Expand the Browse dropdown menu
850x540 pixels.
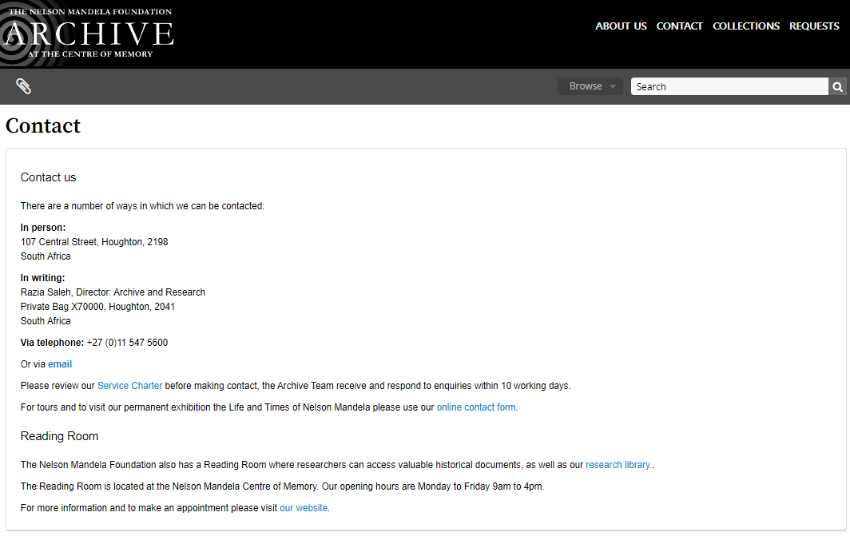point(590,87)
